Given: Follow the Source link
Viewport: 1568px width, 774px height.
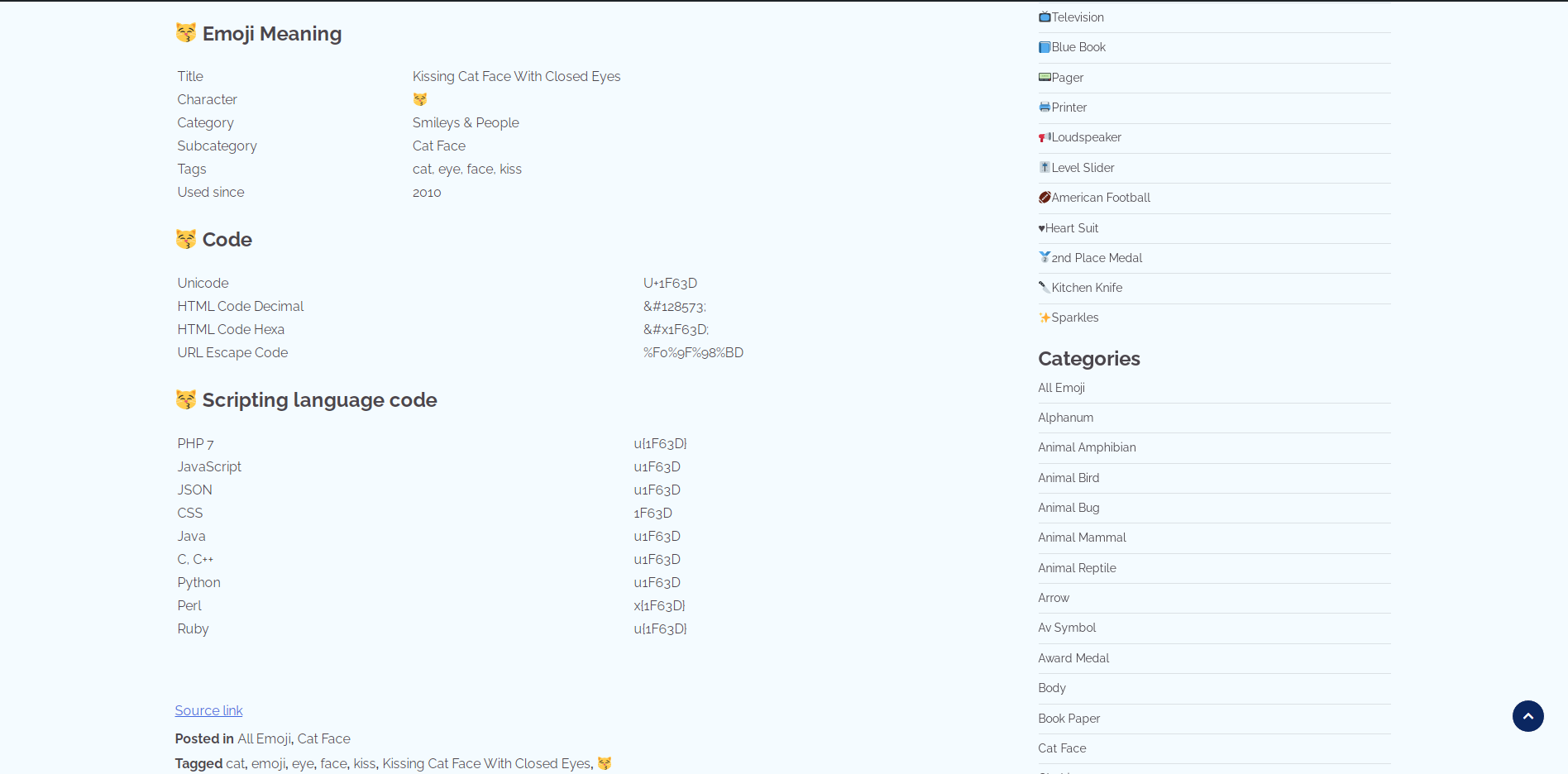Looking at the screenshot, I should point(208,710).
